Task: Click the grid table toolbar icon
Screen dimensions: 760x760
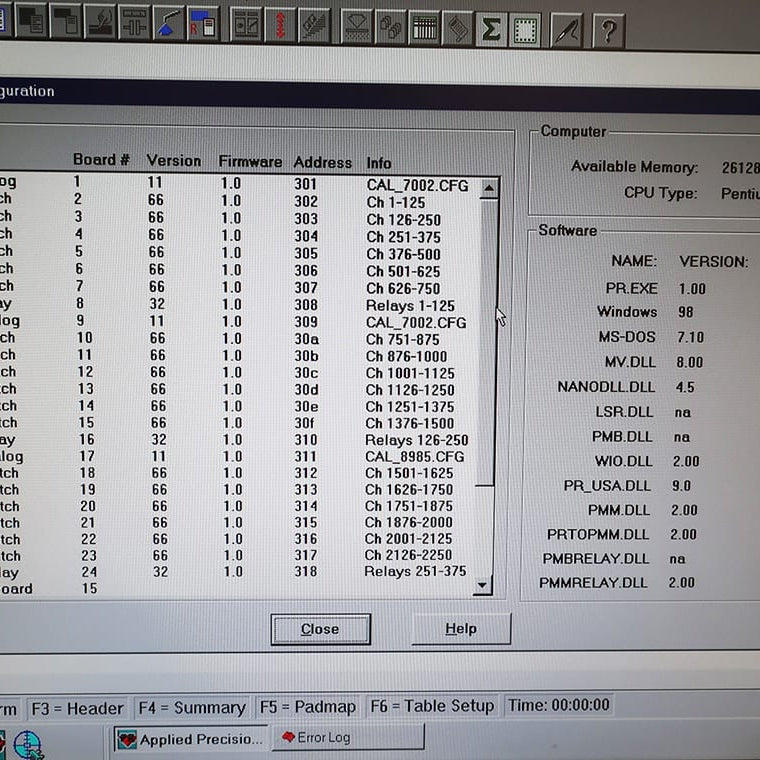Action: coord(424,28)
